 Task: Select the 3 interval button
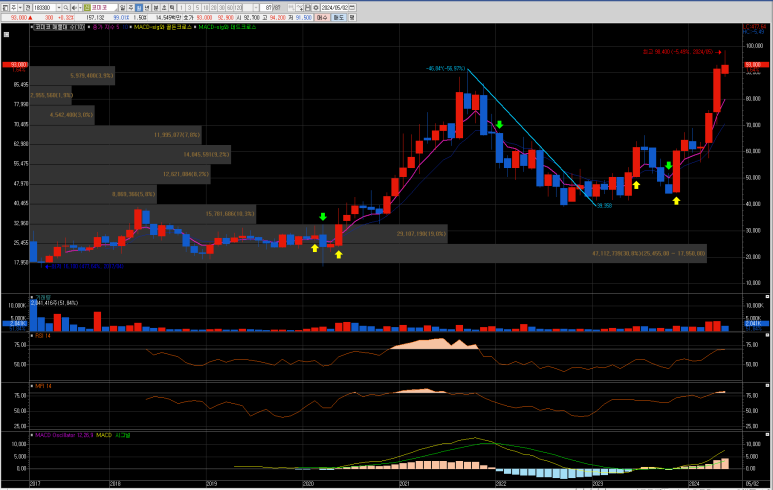189,8
